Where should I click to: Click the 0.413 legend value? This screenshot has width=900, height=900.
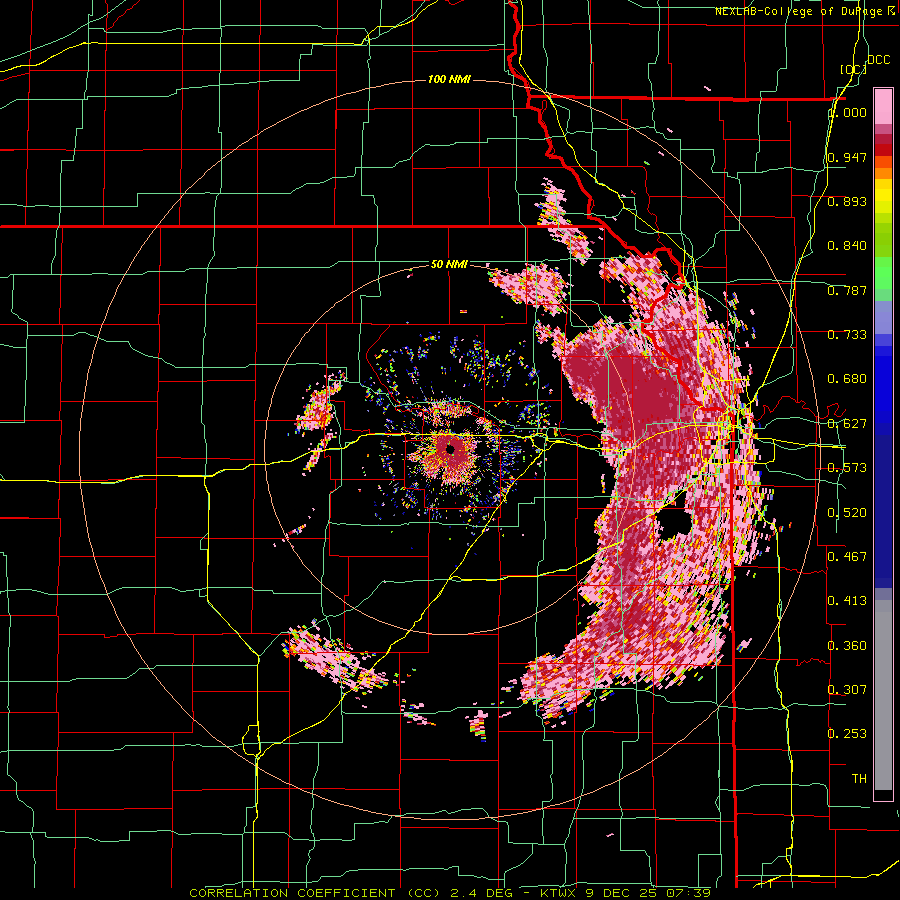(x=847, y=600)
